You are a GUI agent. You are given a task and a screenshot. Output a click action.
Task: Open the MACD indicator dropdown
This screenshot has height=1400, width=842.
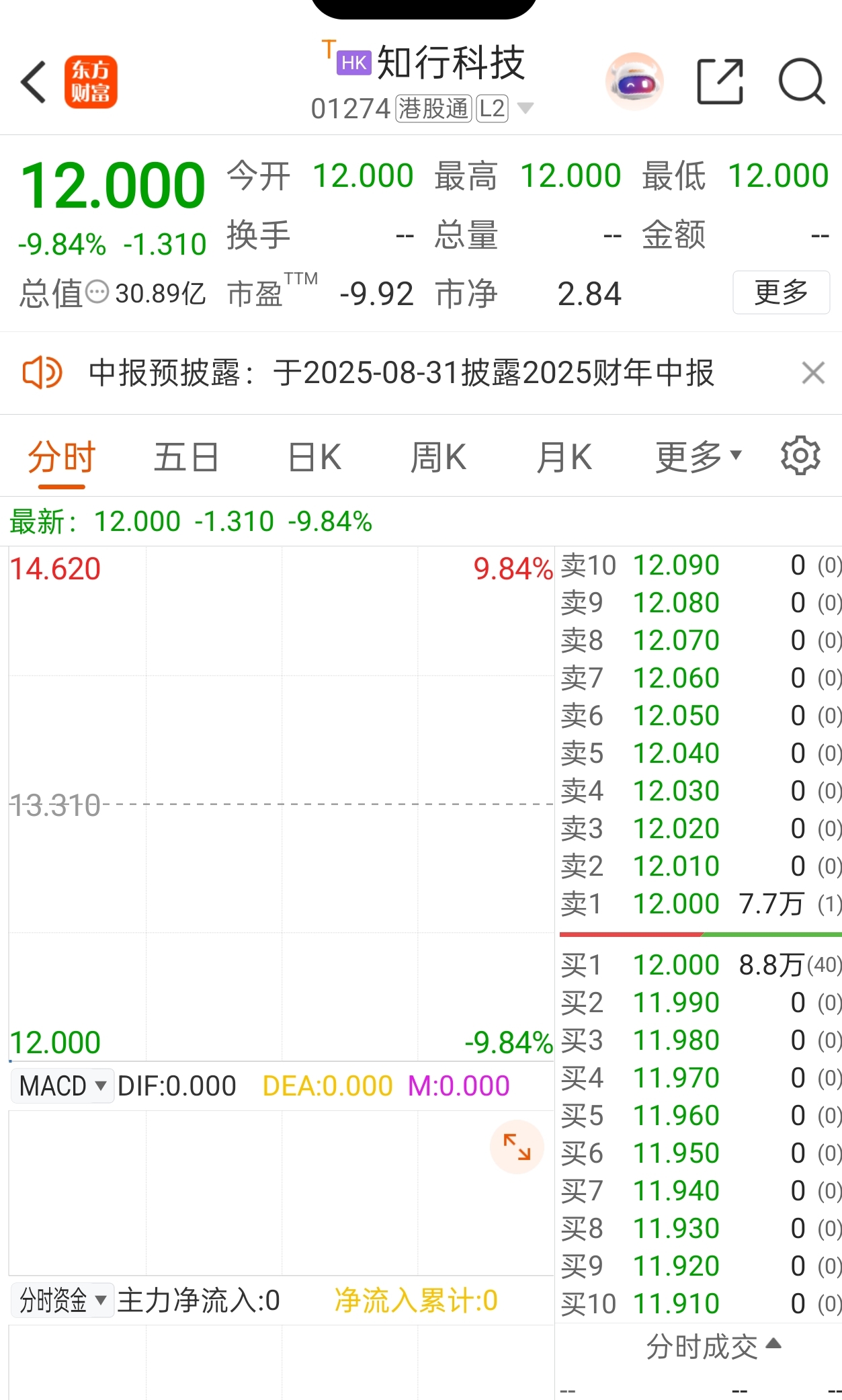click(62, 1085)
